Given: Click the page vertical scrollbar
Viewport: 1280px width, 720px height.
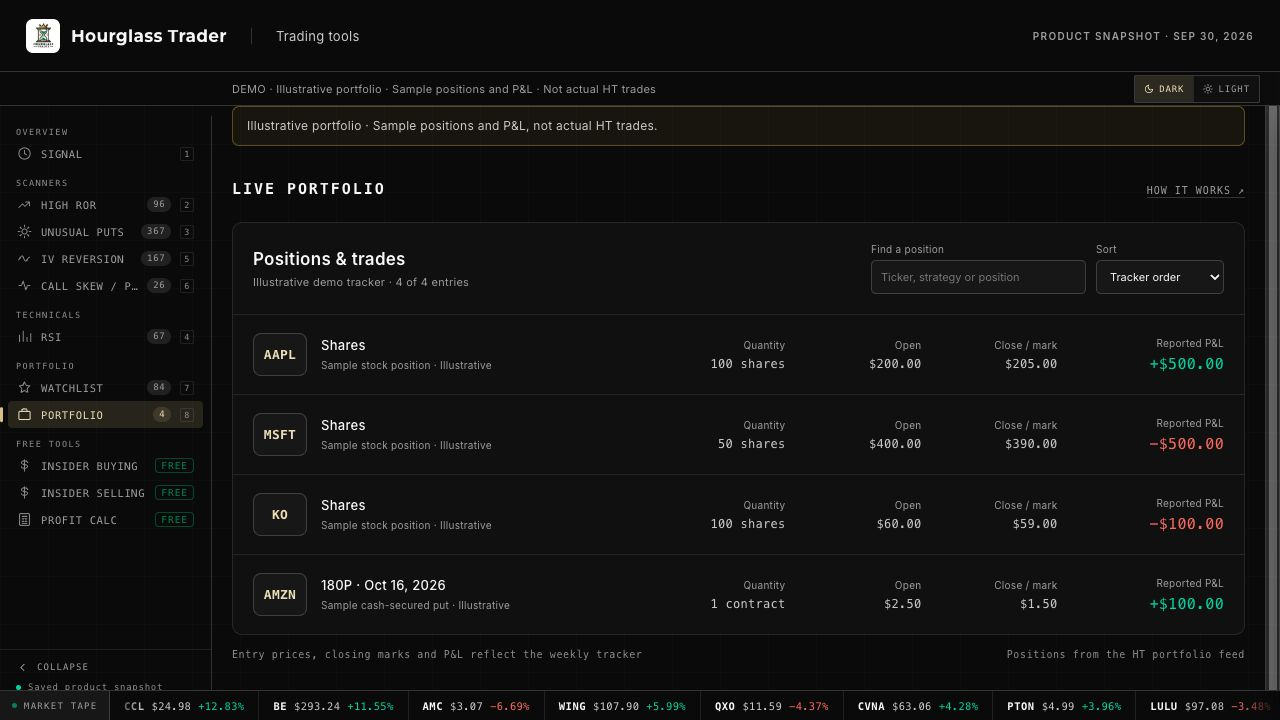Looking at the screenshot, I should (1273, 397).
